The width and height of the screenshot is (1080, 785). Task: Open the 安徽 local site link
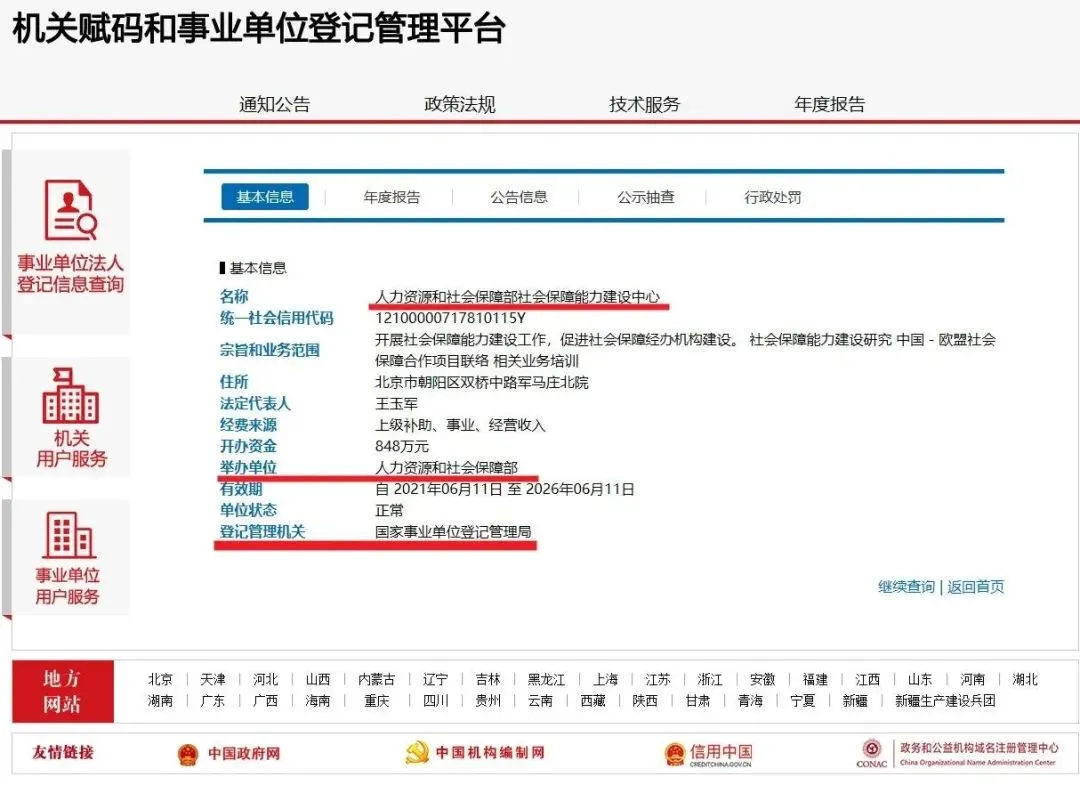click(762, 680)
